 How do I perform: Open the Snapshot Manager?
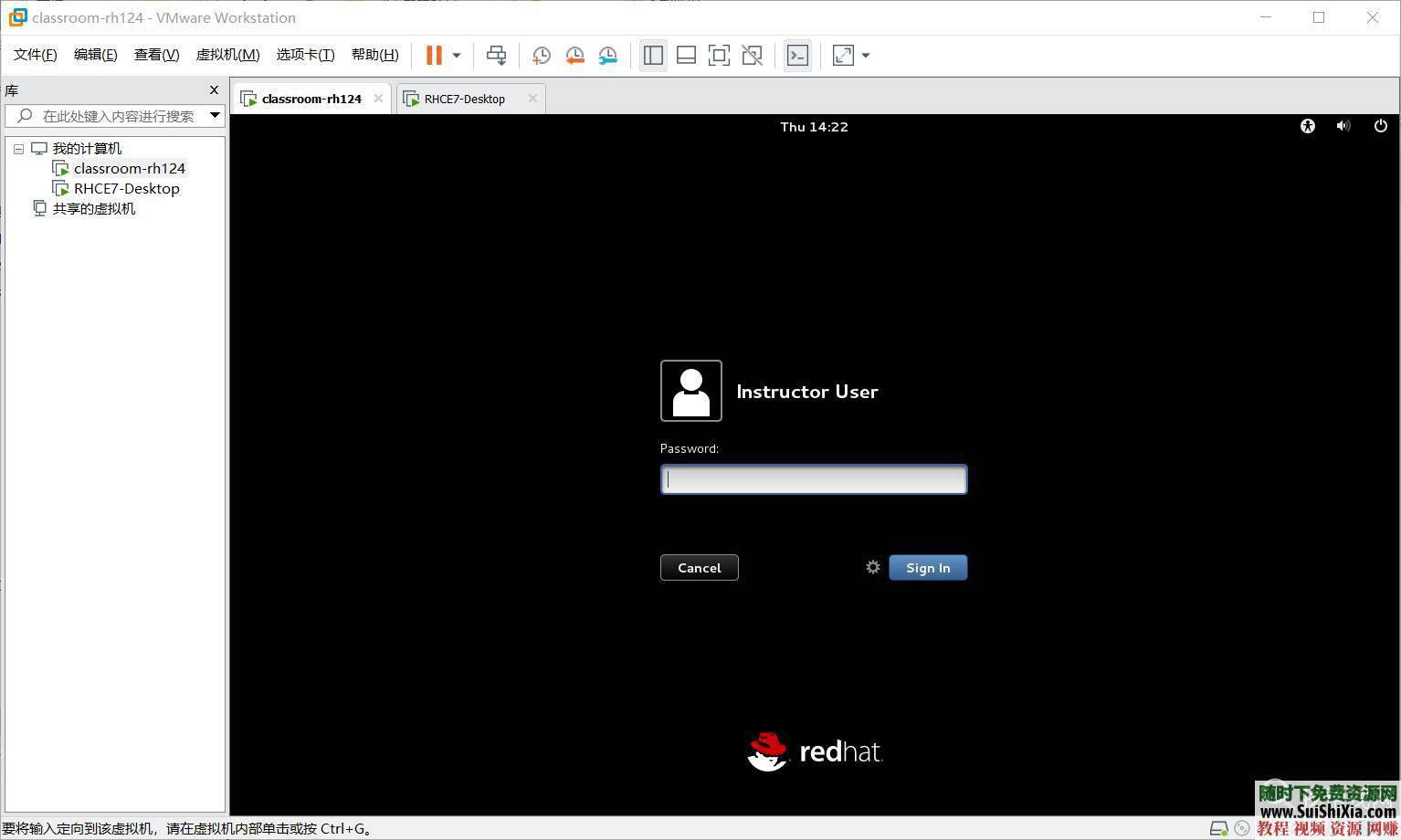(607, 55)
